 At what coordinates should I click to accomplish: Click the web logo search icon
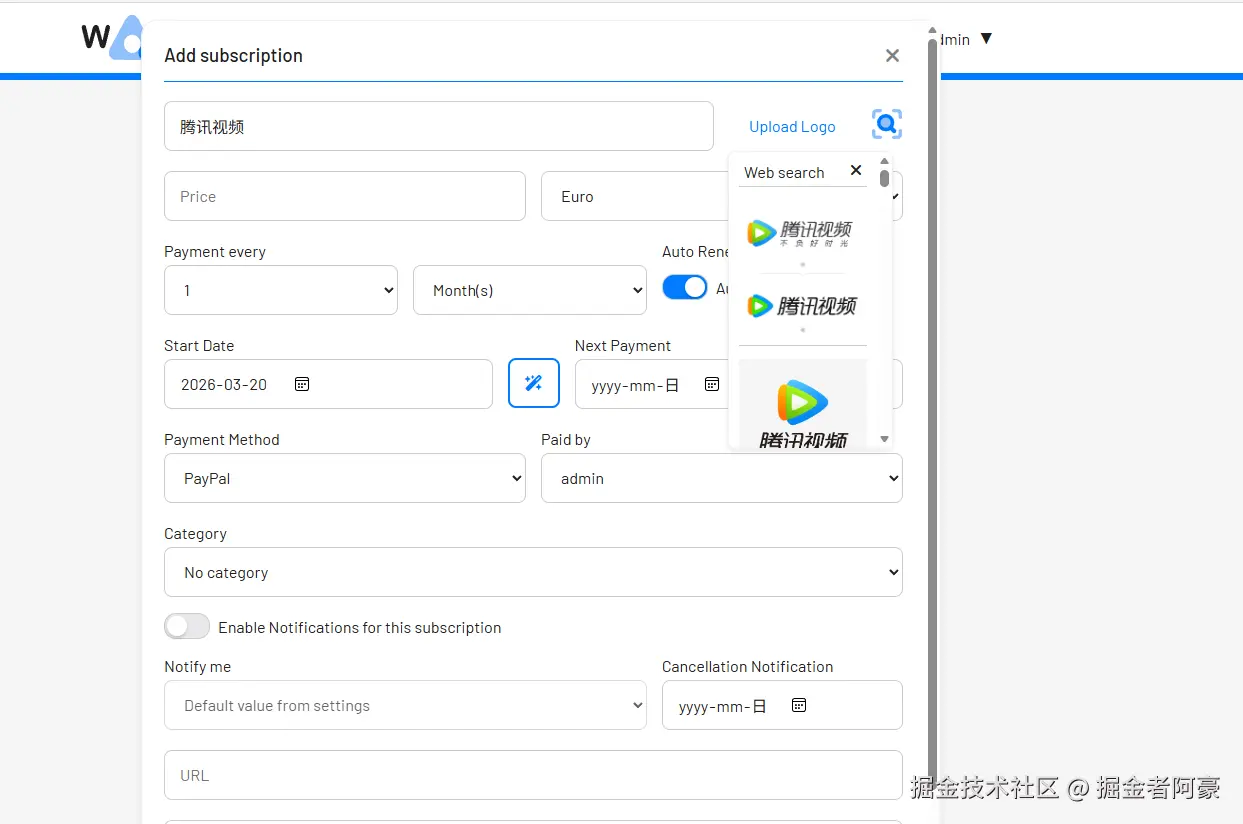pyautogui.click(x=887, y=125)
